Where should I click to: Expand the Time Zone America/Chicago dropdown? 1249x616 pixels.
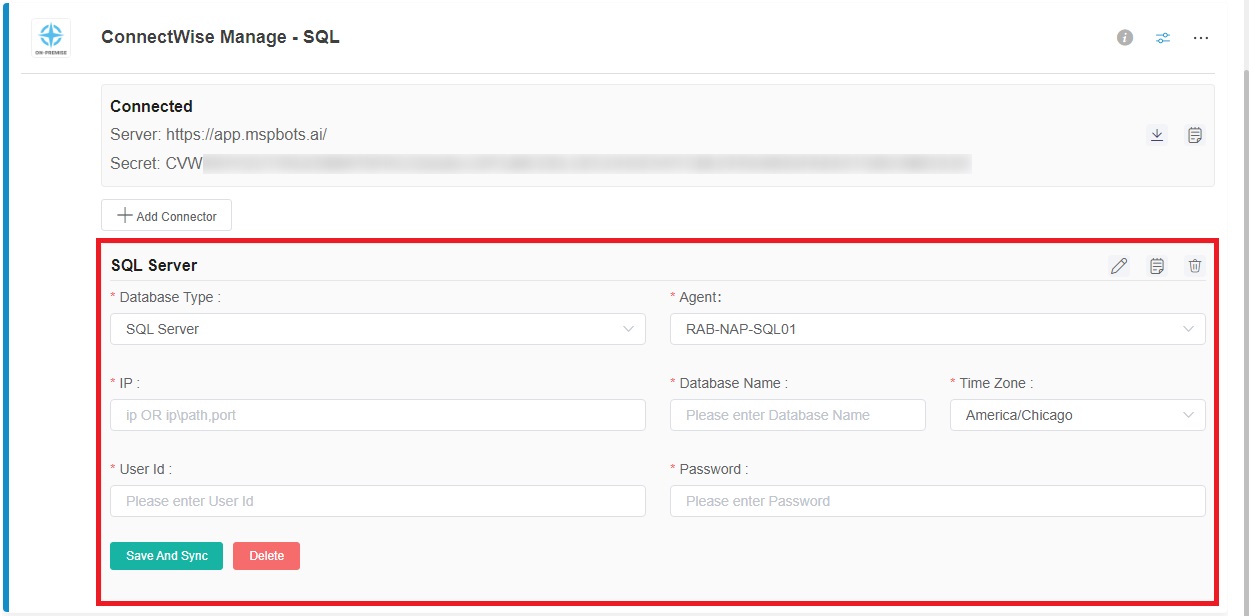(x=1077, y=415)
